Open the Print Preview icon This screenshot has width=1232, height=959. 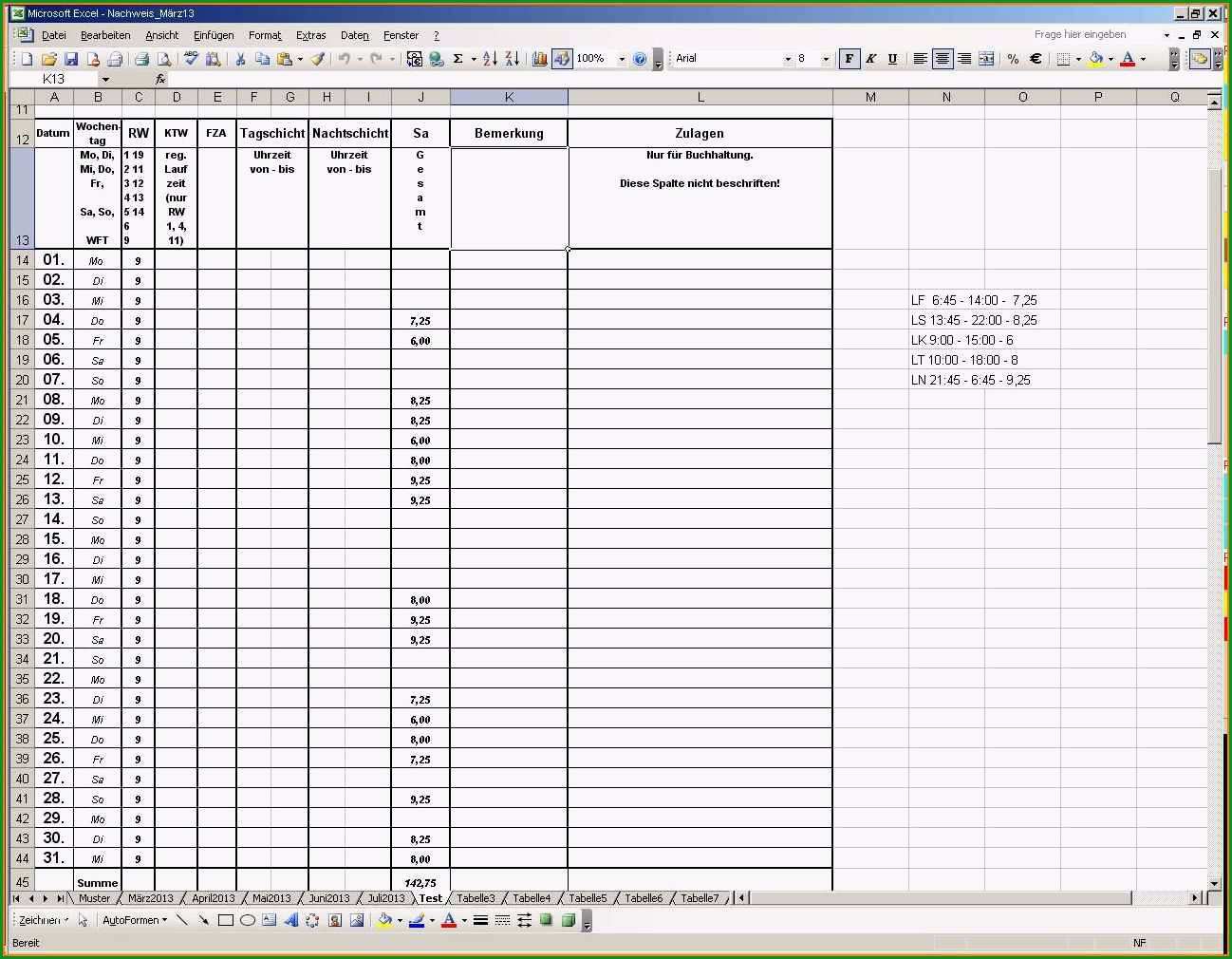(163, 59)
